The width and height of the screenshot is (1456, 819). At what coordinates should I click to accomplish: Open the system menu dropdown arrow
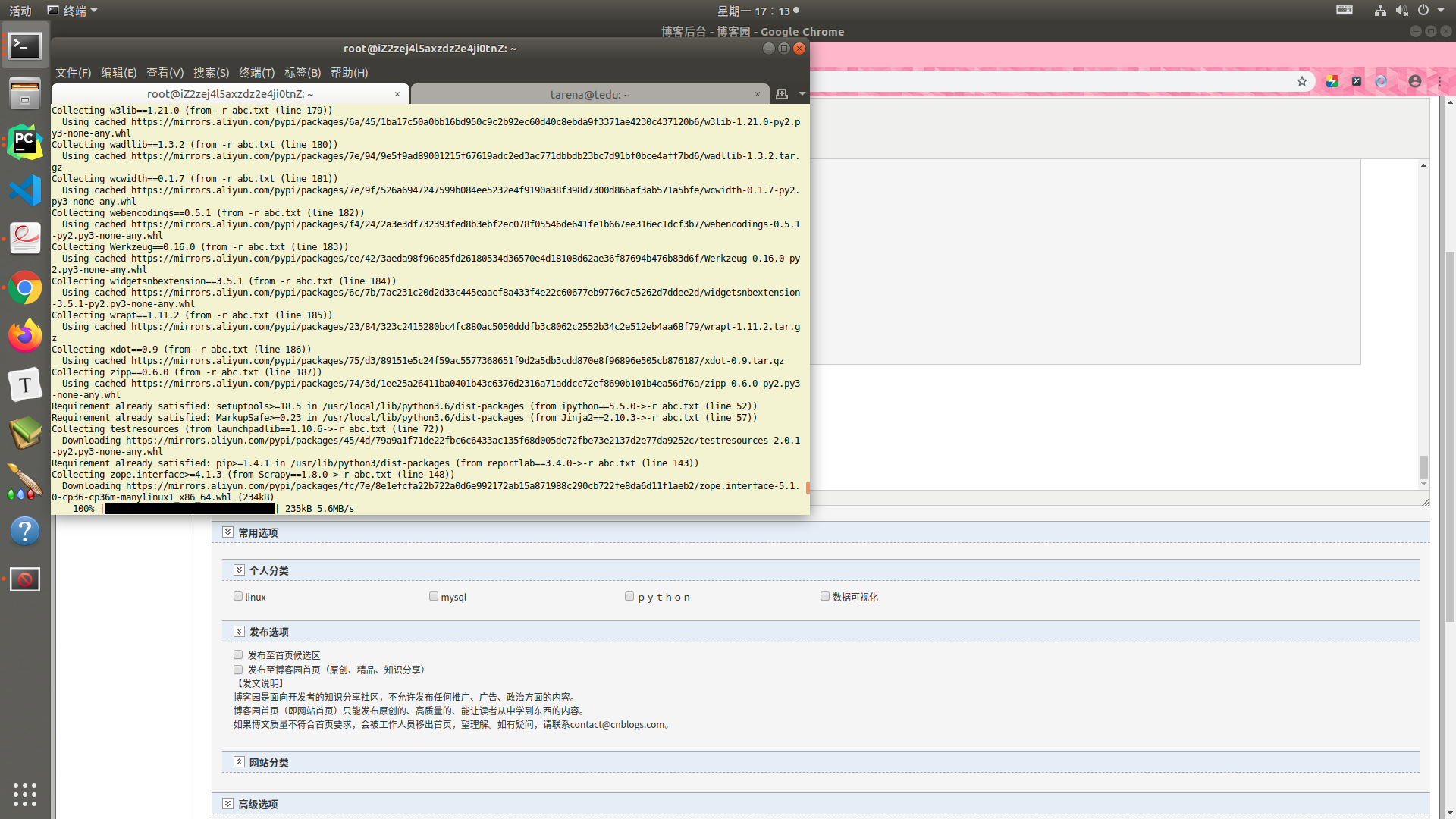click(x=1441, y=11)
